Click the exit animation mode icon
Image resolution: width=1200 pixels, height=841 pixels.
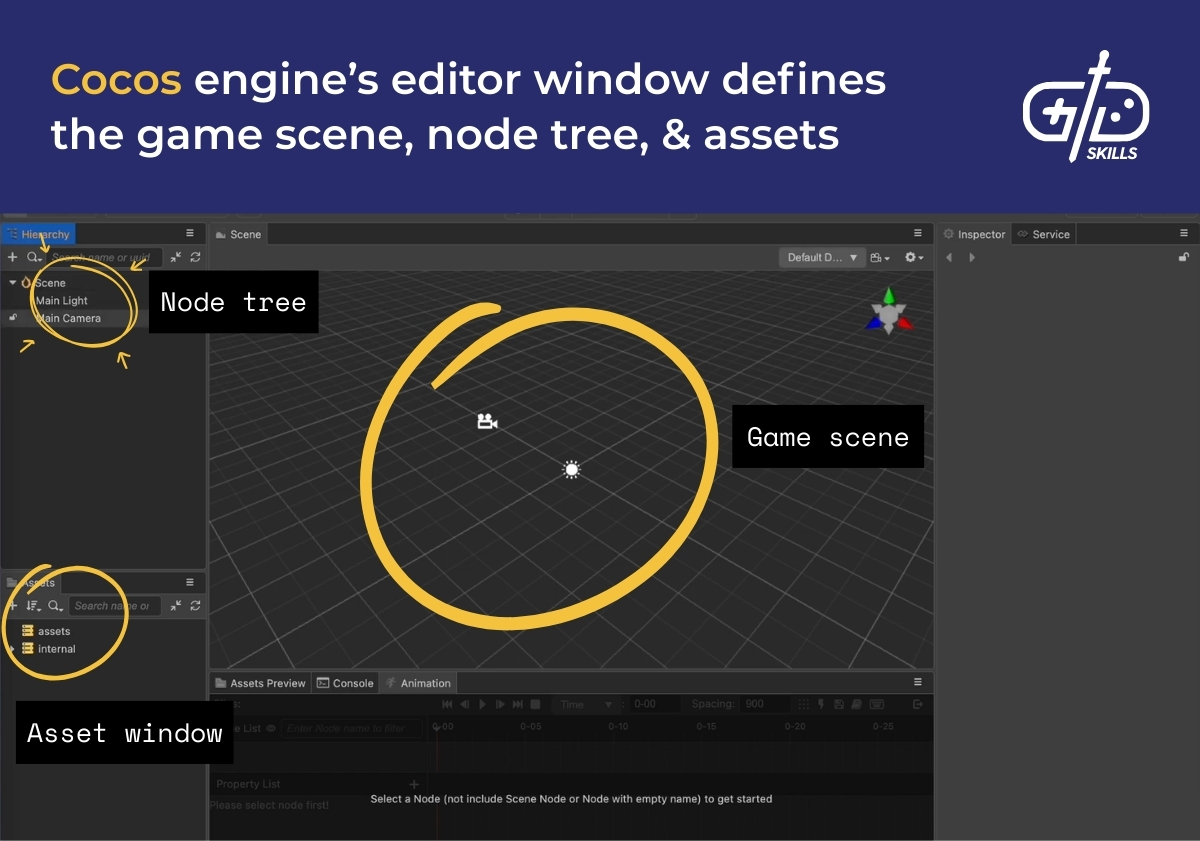point(917,704)
